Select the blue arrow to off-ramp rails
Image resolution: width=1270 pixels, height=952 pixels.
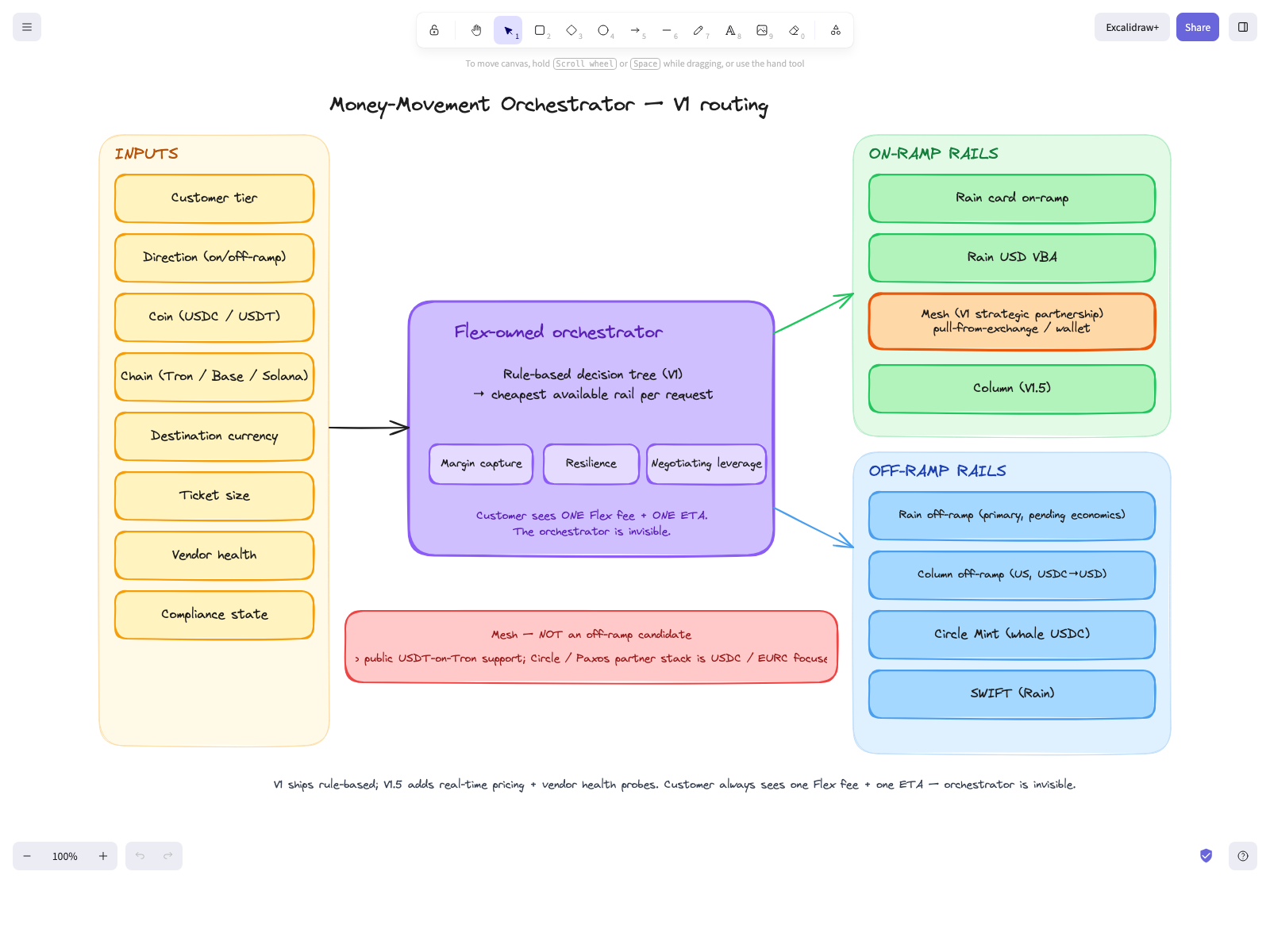pyautogui.click(x=814, y=528)
